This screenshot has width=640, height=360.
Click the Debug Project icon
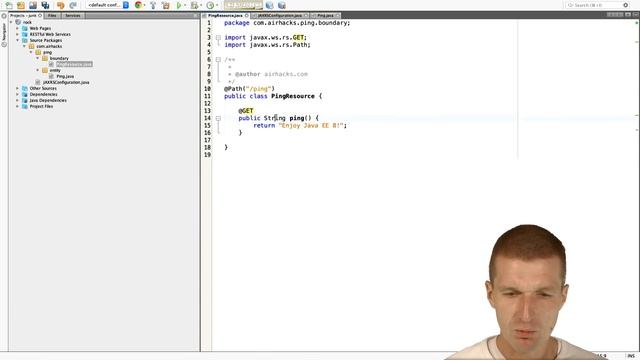pos(194,5)
